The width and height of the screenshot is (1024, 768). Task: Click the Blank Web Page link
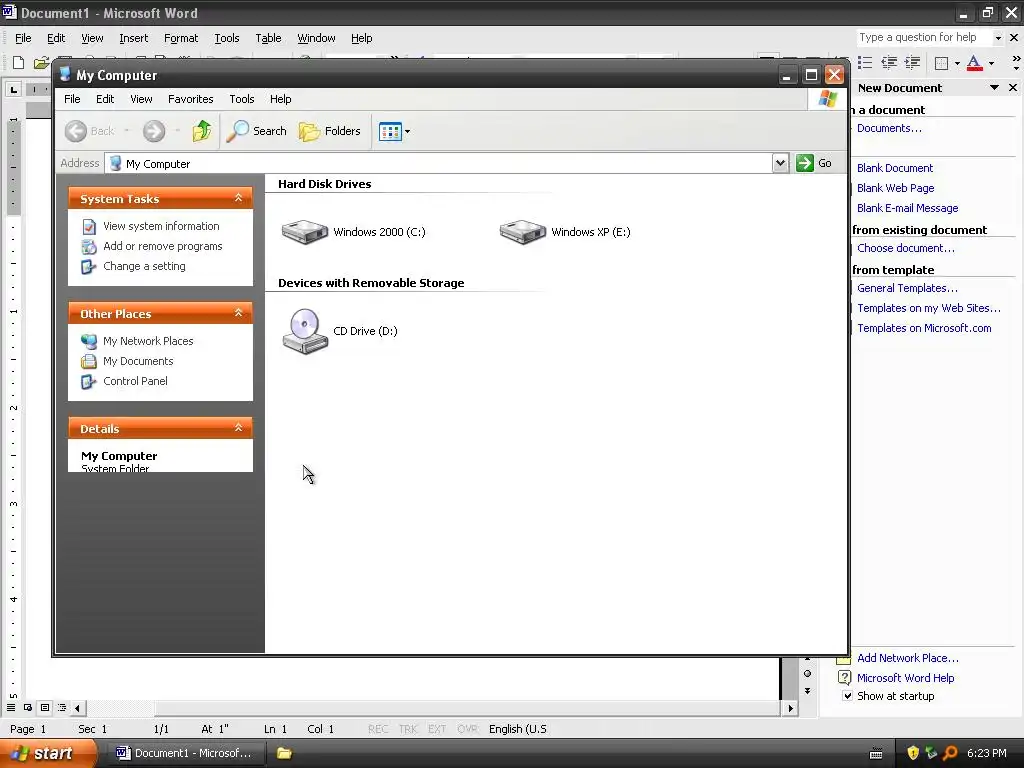[895, 188]
